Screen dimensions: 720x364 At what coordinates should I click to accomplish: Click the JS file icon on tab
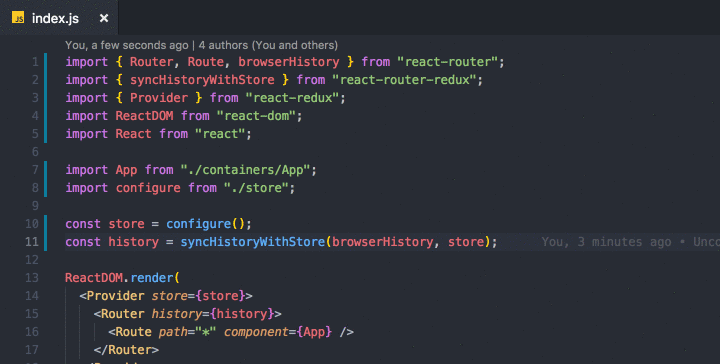tap(18, 18)
